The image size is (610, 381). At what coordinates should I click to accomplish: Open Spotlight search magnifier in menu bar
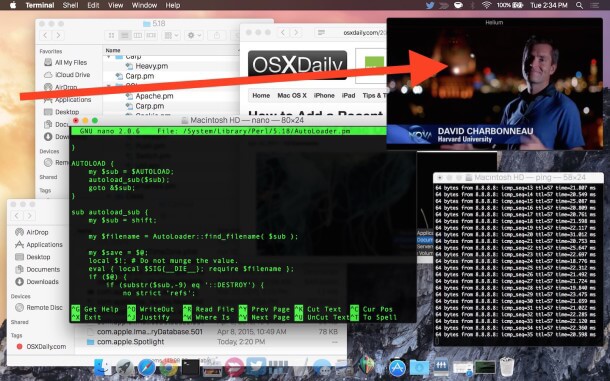tap(579, 5)
